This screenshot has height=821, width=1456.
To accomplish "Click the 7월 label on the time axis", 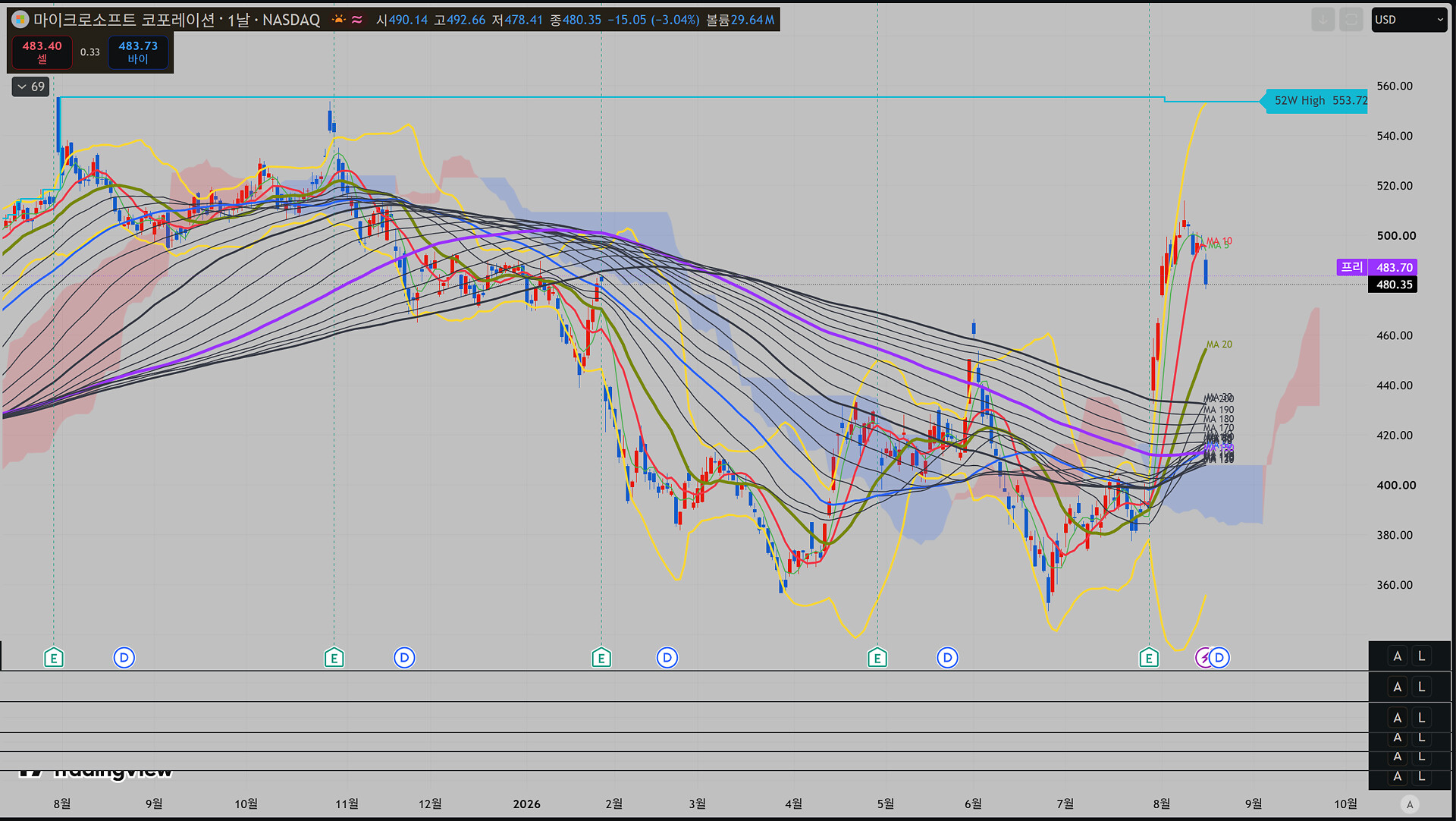I will 1065,804.
